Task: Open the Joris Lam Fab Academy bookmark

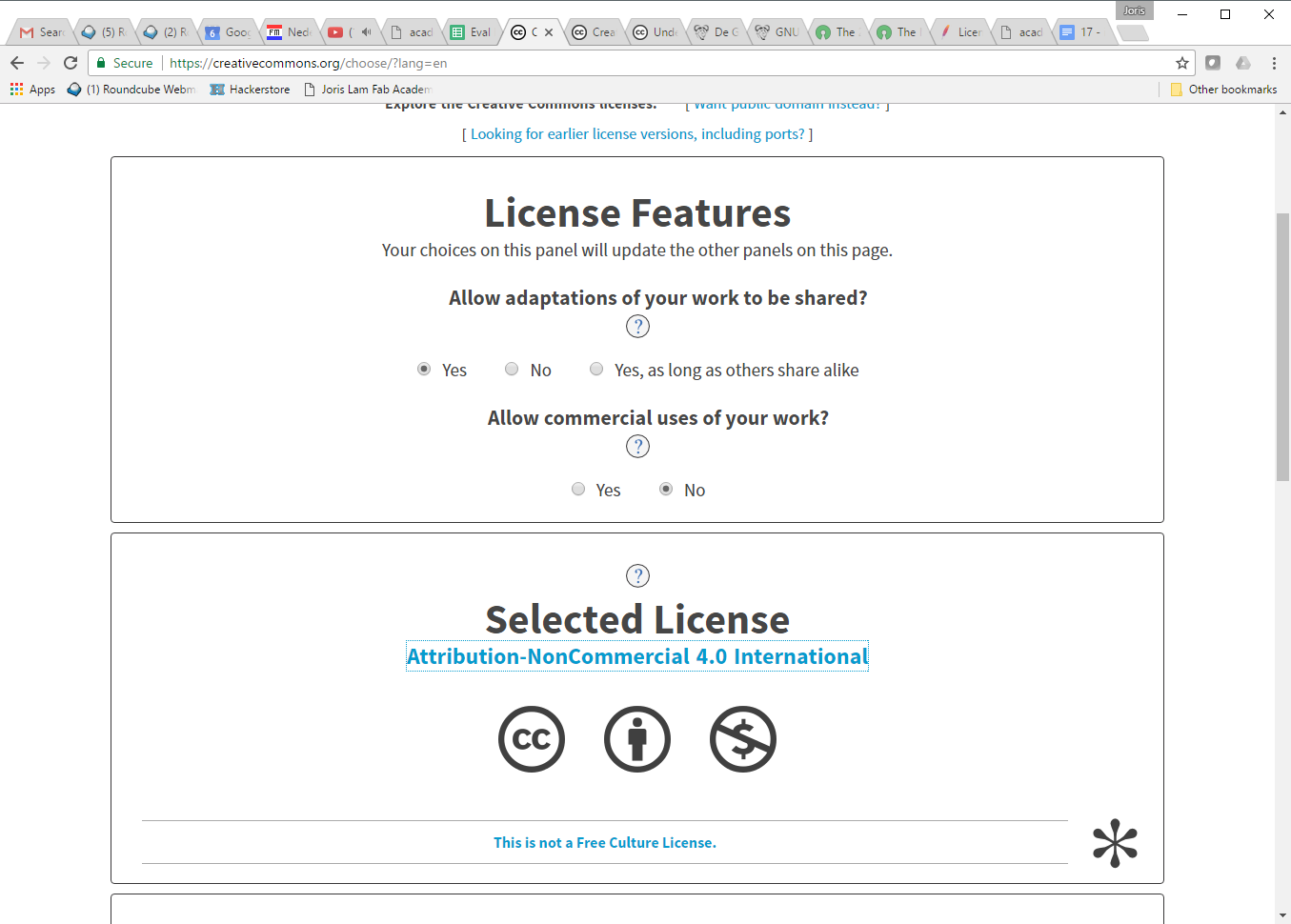Action: [x=368, y=90]
